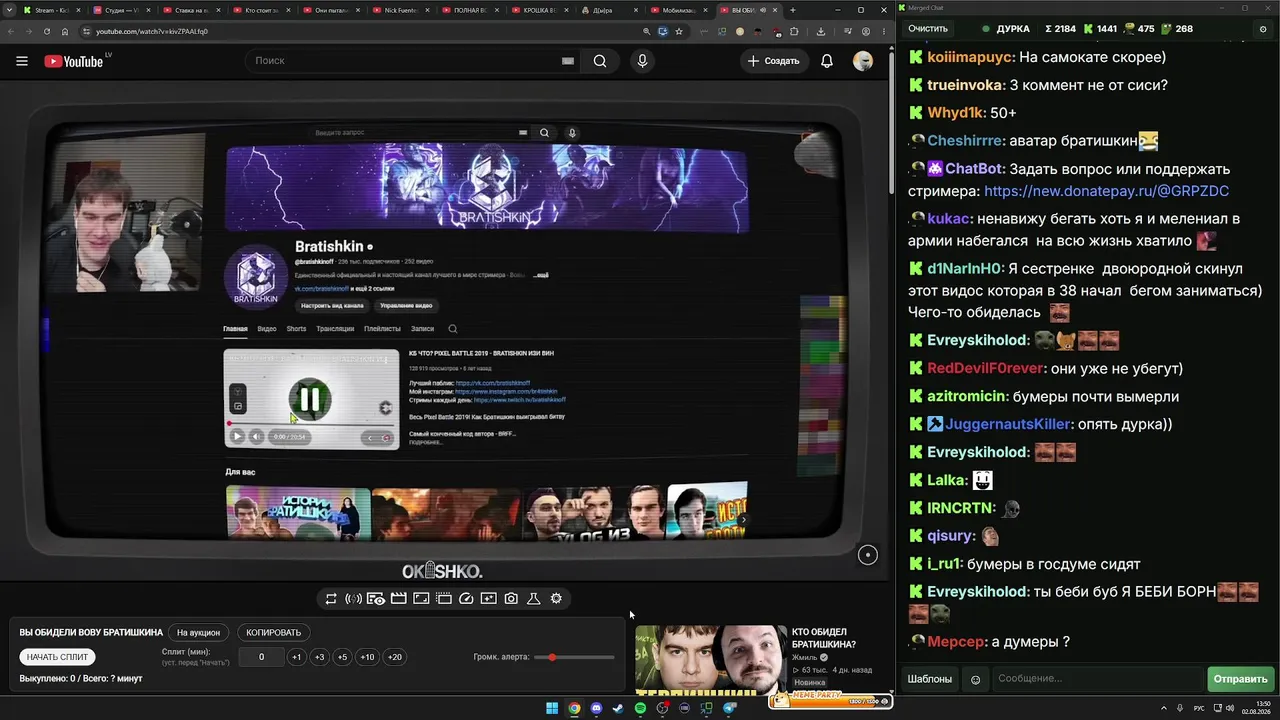Click the flask experiments icon in player toolbar
The image size is (1280, 720).
pos(534,599)
